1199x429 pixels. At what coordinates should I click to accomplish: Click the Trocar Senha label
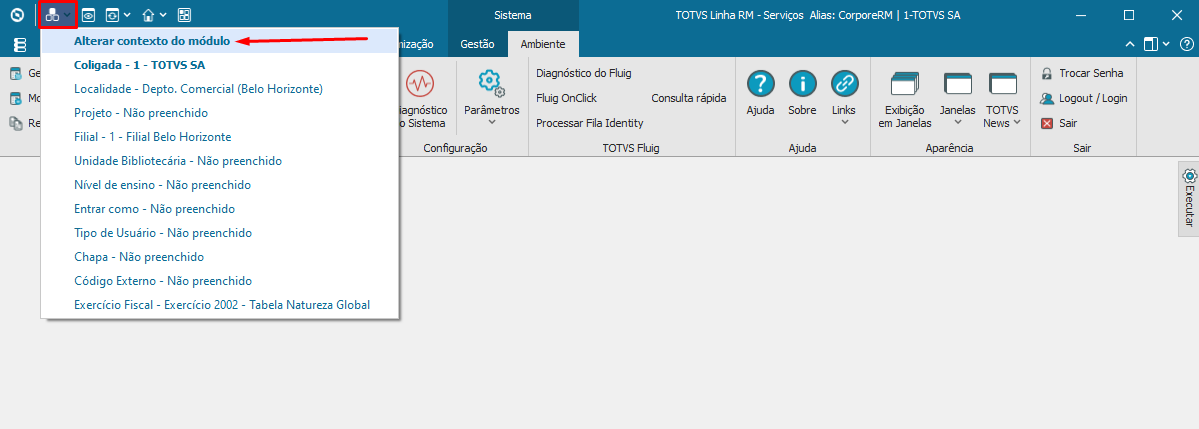pos(1091,73)
